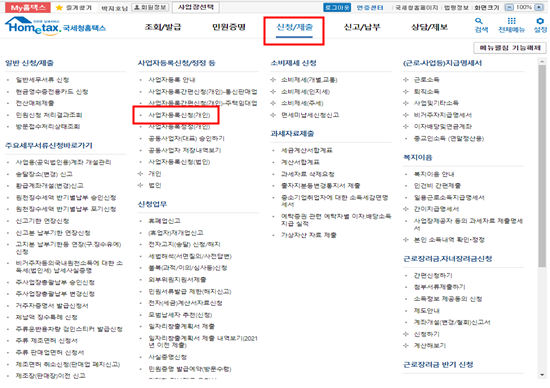Open 신고기한 연장신청 link
This screenshot has height=388, width=550.
(x=42, y=221)
